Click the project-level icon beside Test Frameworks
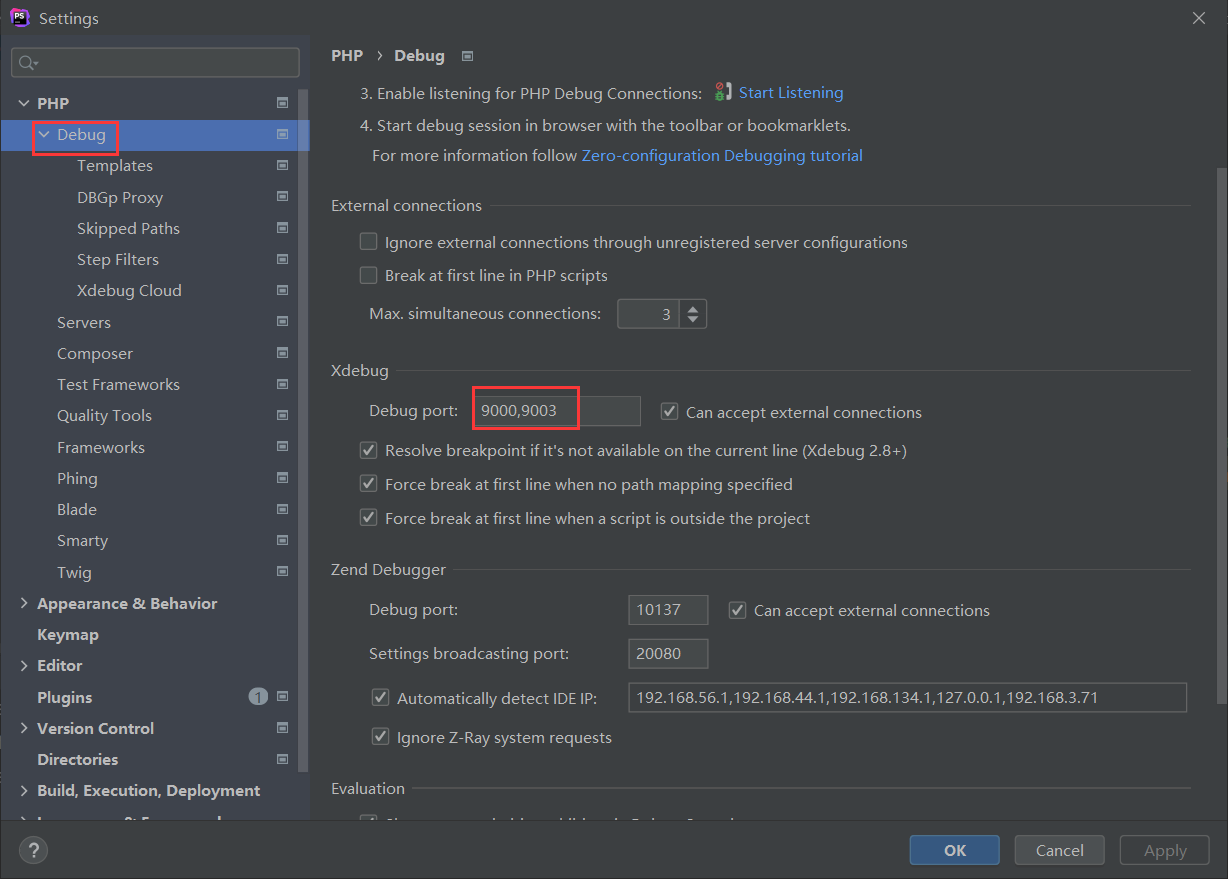The image size is (1228, 879). pyautogui.click(x=282, y=384)
